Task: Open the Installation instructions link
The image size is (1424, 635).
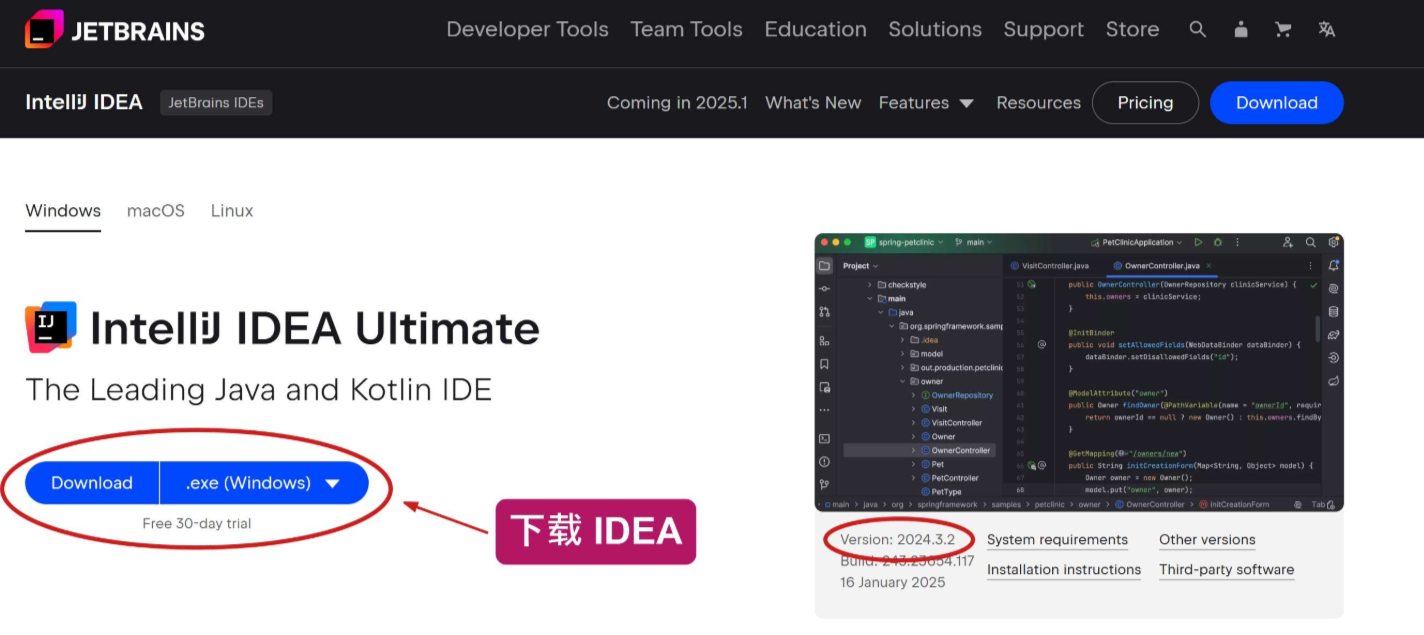Action: (1064, 570)
